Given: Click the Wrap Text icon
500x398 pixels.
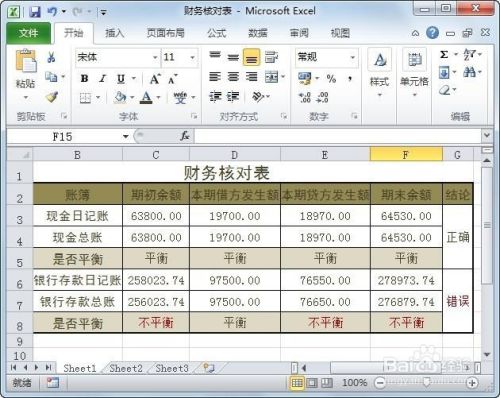Looking at the screenshot, I should (x=271, y=57).
